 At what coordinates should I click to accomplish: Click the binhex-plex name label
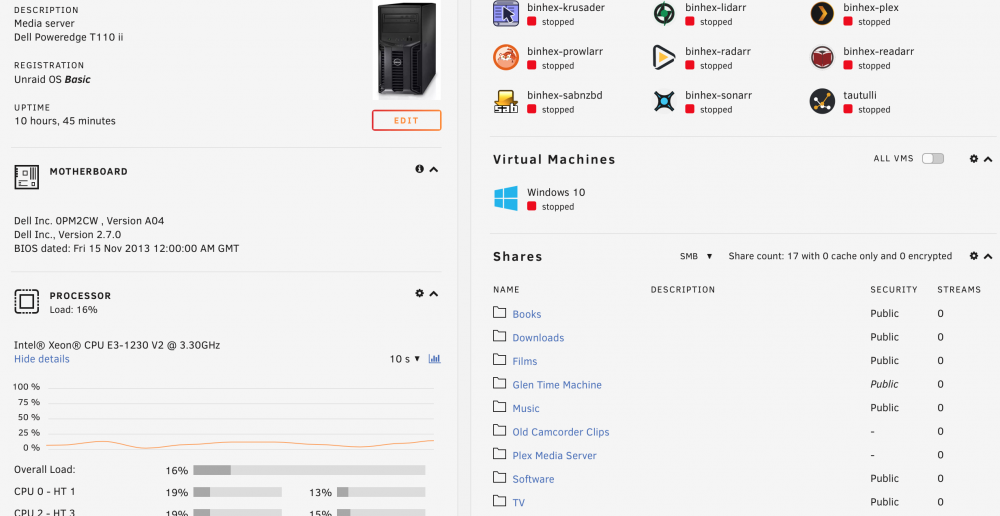click(871, 8)
